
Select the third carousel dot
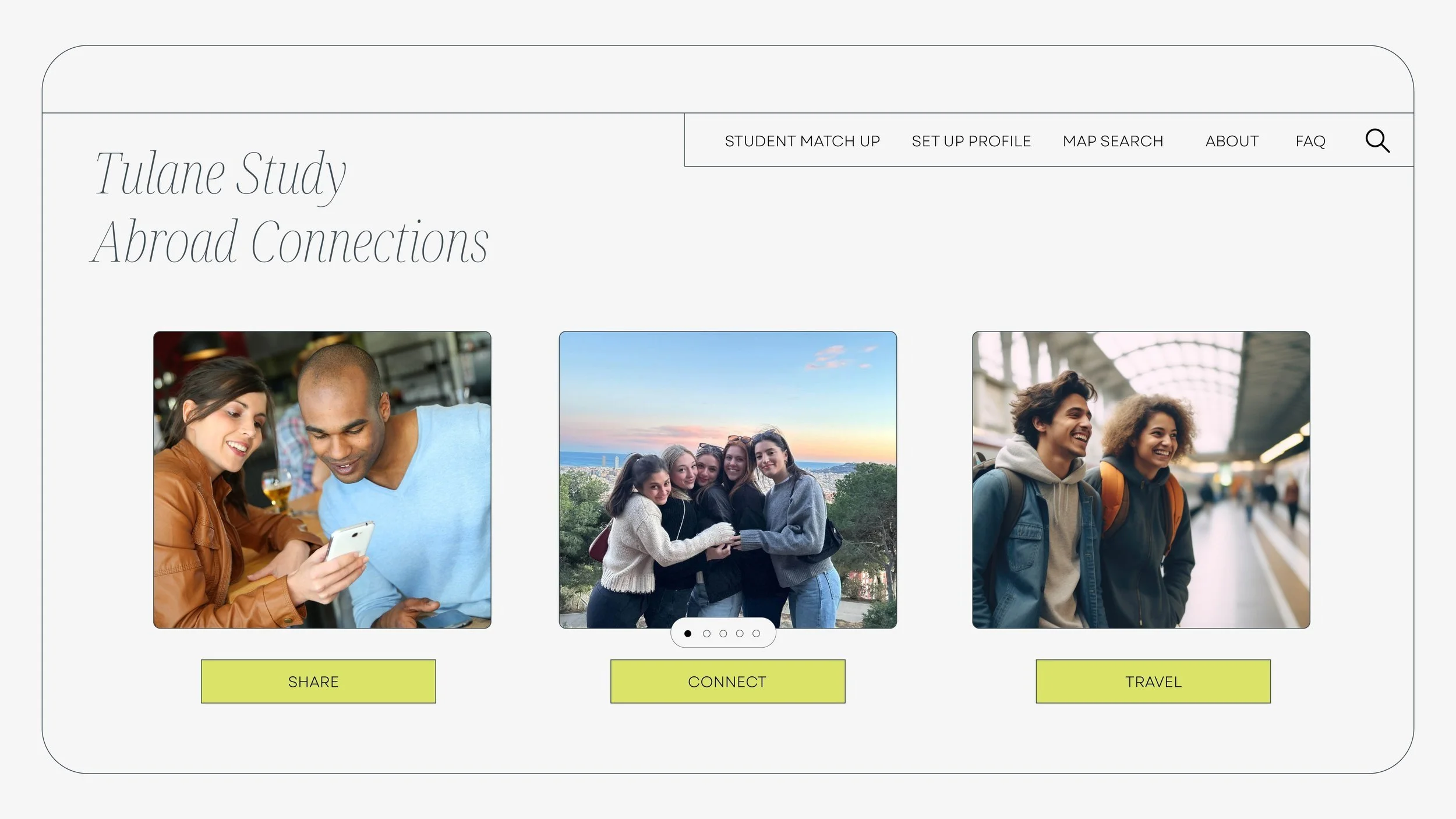pyautogui.click(x=723, y=633)
